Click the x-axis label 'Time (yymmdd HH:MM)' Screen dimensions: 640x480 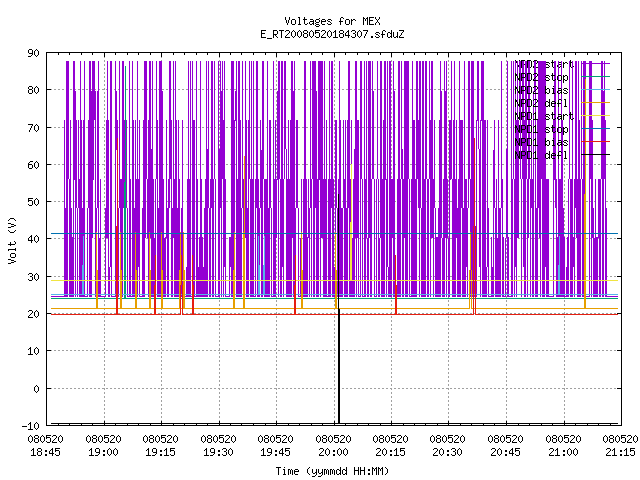pos(332,471)
